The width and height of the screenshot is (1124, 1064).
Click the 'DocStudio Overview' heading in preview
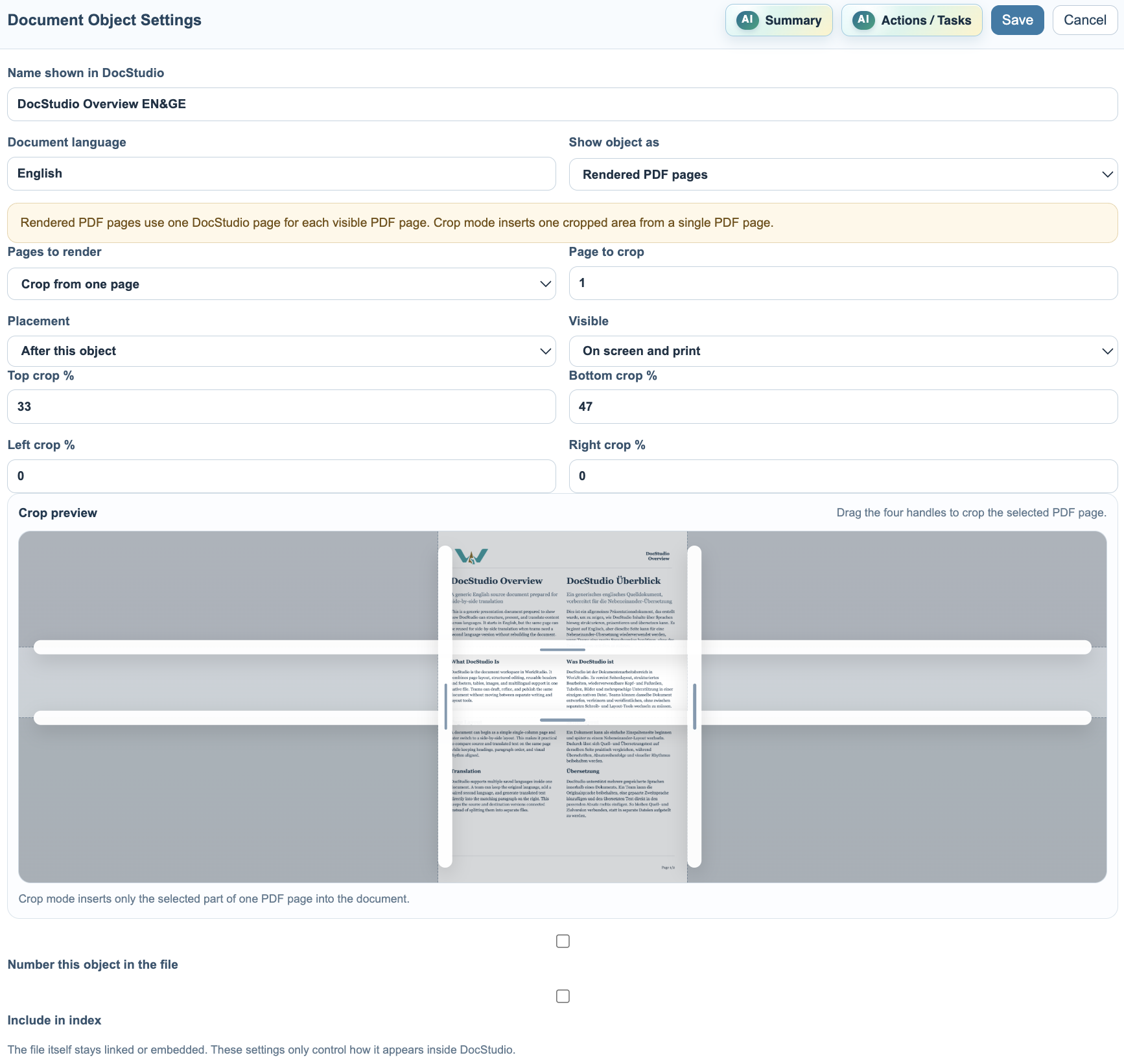pyautogui.click(x=497, y=581)
